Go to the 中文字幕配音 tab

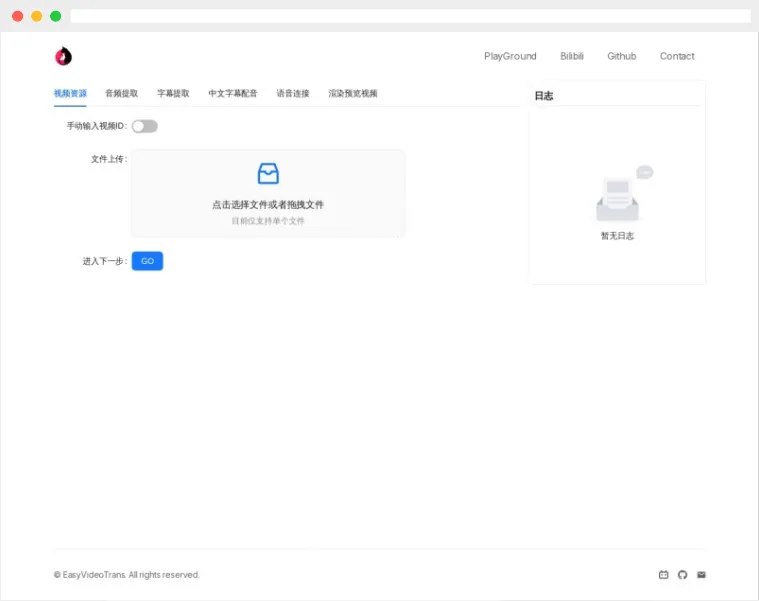point(233,93)
